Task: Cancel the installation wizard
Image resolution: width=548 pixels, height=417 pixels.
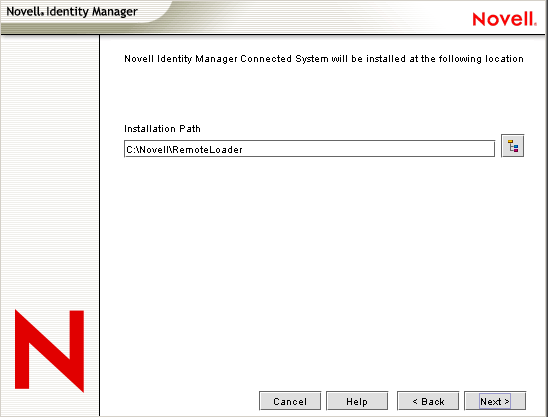Action: 290,401
